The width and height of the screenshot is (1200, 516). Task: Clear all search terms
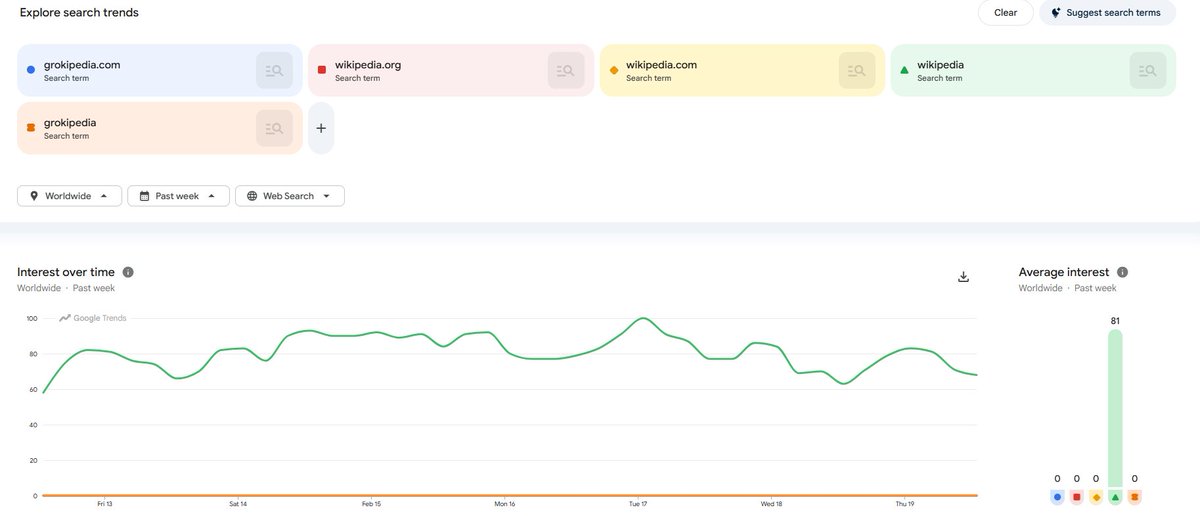pos(1006,13)
